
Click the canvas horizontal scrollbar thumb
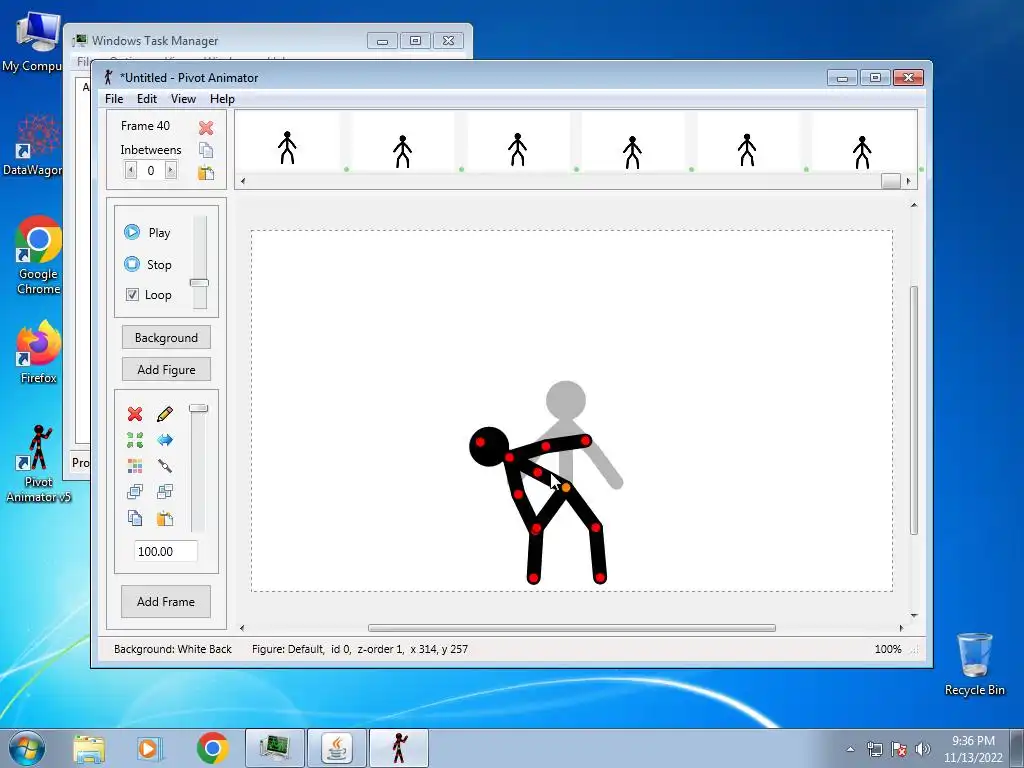coord(571,628)
